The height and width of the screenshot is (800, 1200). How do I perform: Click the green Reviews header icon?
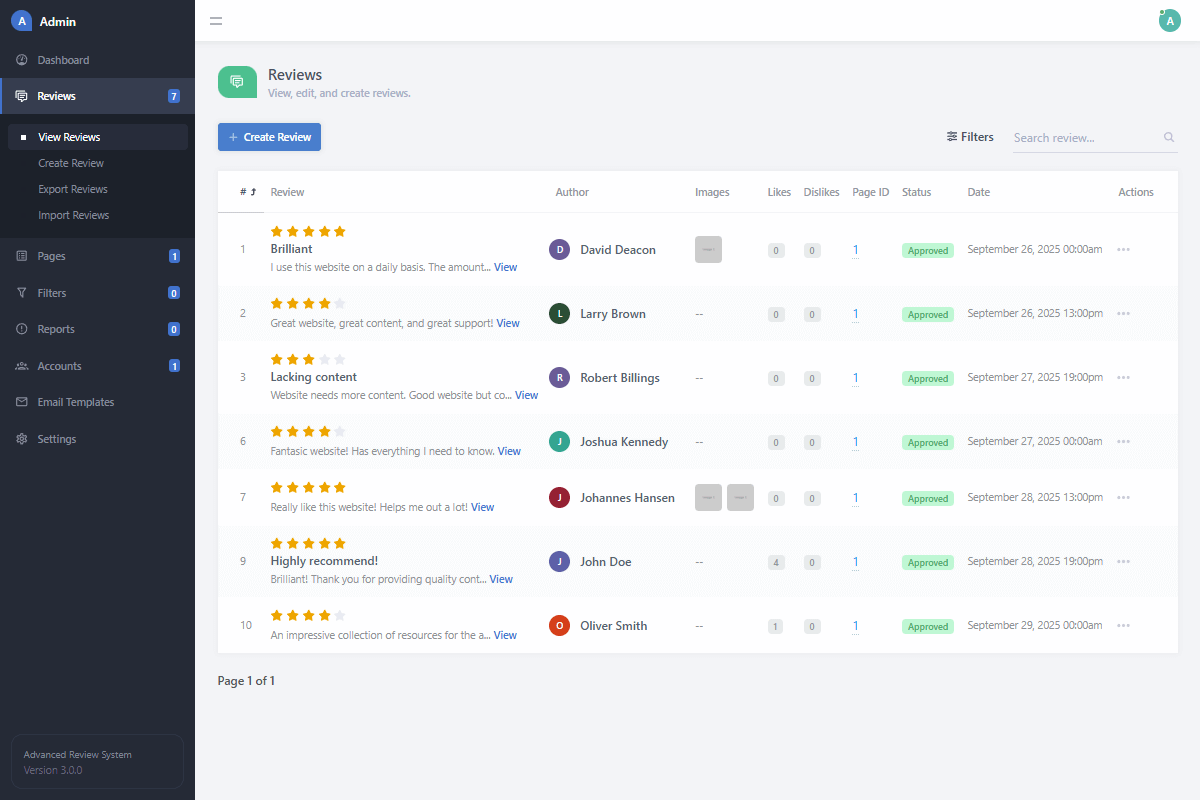click(x=237, y=82)
